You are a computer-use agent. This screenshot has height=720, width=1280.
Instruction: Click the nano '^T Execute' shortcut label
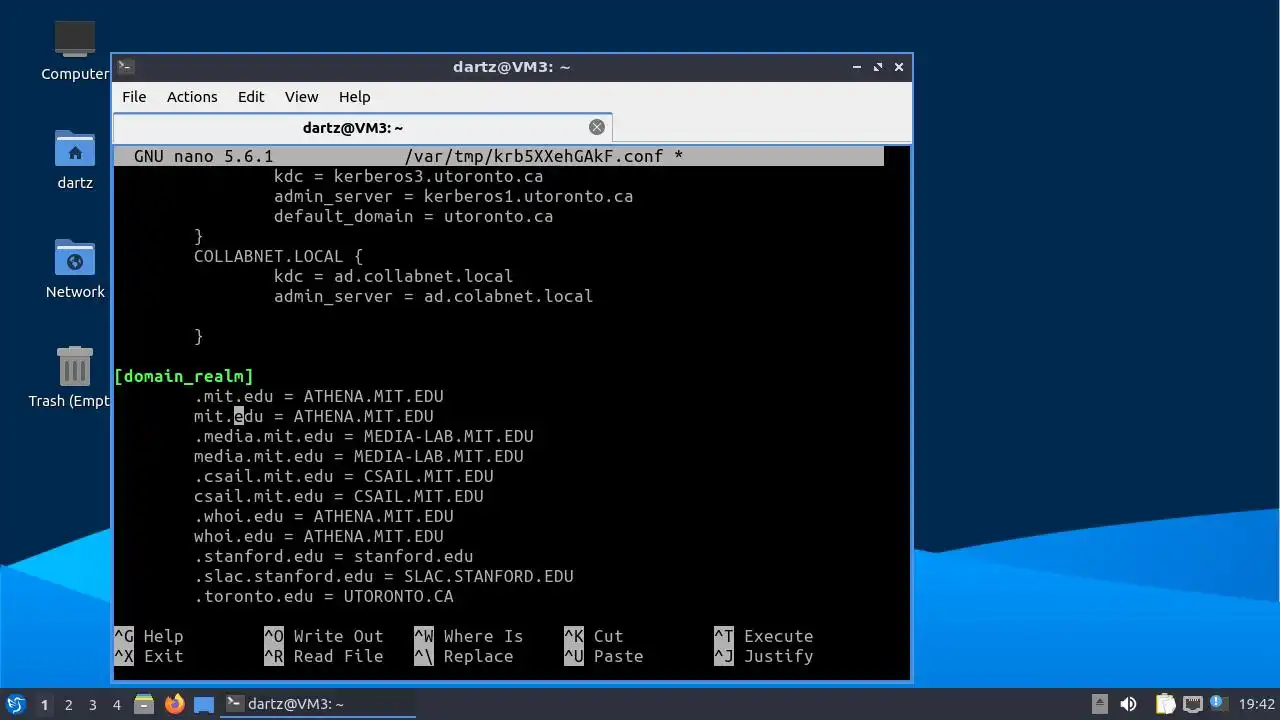click(764, 636)
